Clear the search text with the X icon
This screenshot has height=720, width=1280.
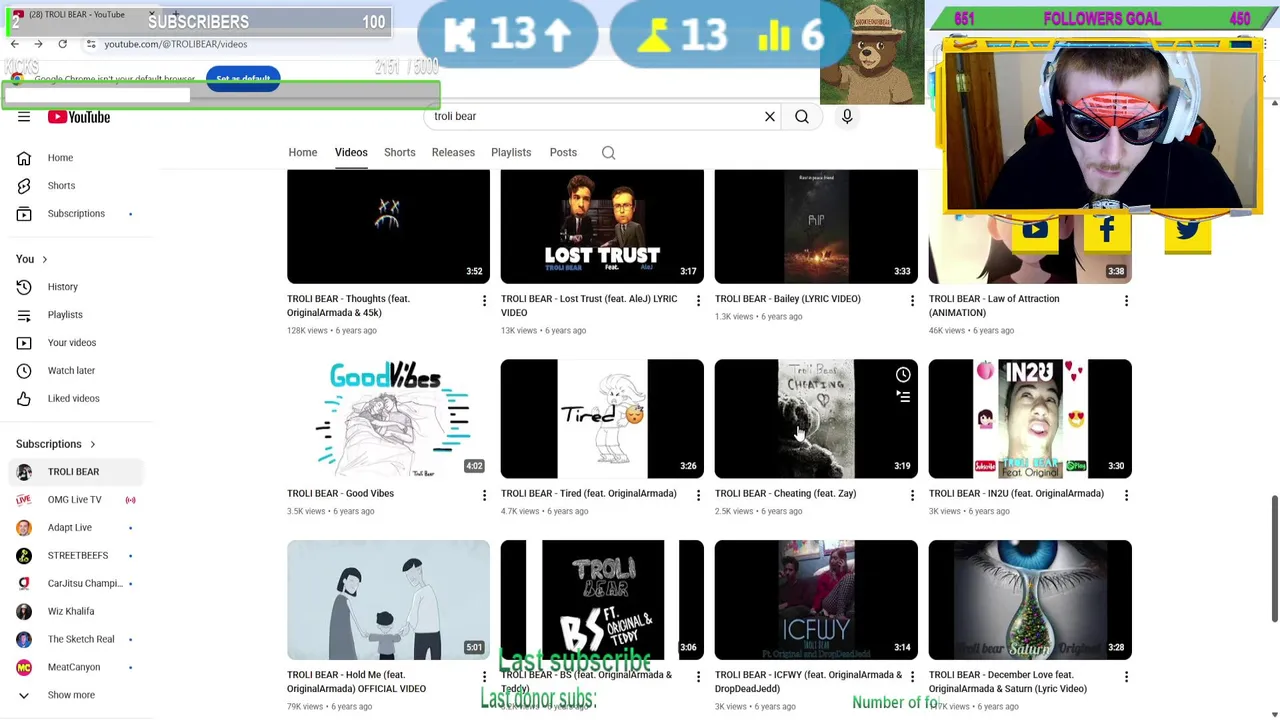tap(770, 117)
